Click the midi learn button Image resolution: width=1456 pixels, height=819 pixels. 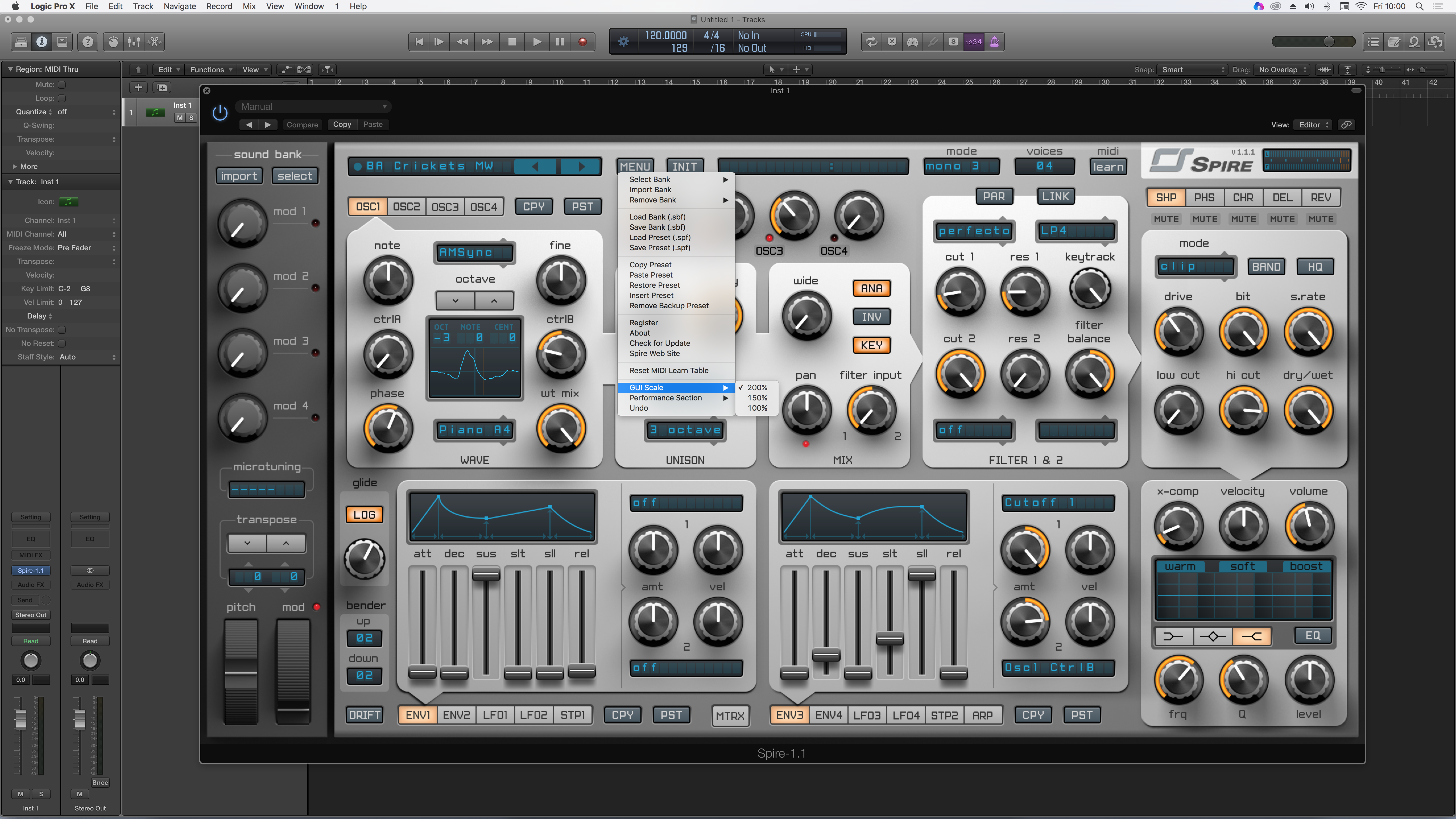1108,167
